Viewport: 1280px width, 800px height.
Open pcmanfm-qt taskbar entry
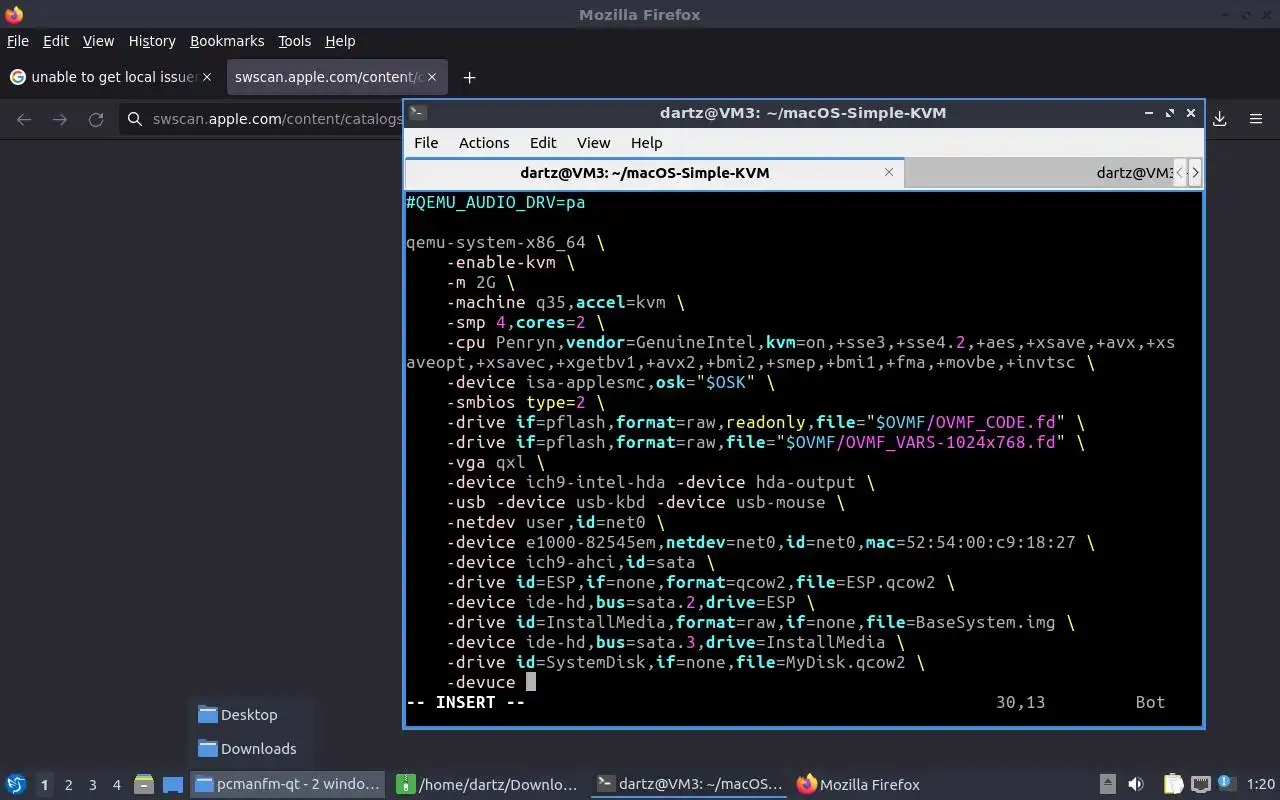[x=288, y=784]
